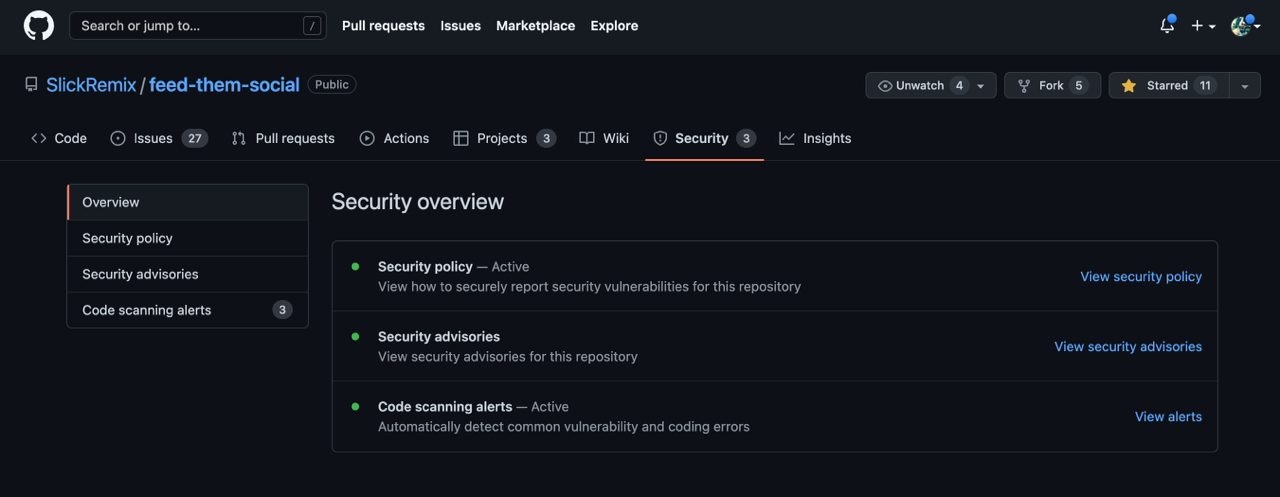Click the View security policy link

[x=1141, y=277]
